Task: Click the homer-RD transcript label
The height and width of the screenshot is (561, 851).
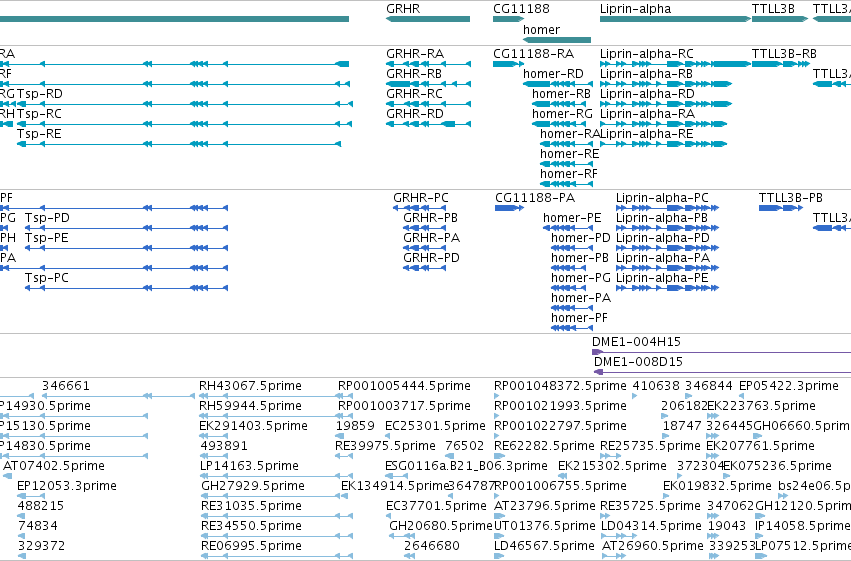Action: click(553, 74)
